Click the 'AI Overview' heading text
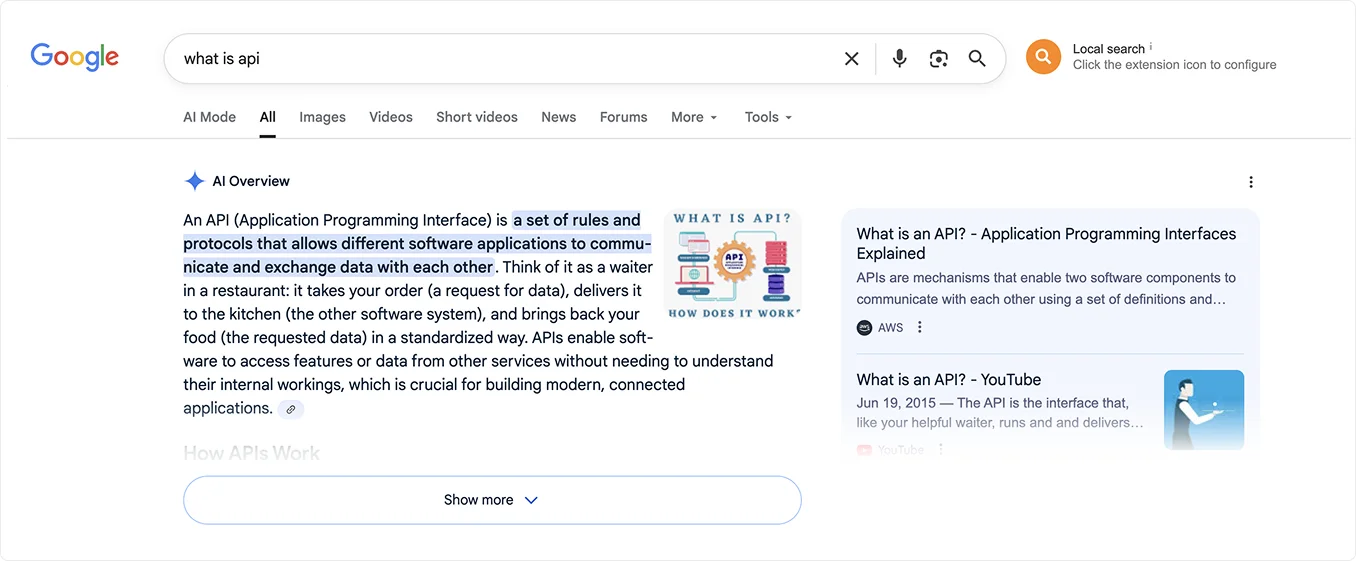 pos(251,181)
